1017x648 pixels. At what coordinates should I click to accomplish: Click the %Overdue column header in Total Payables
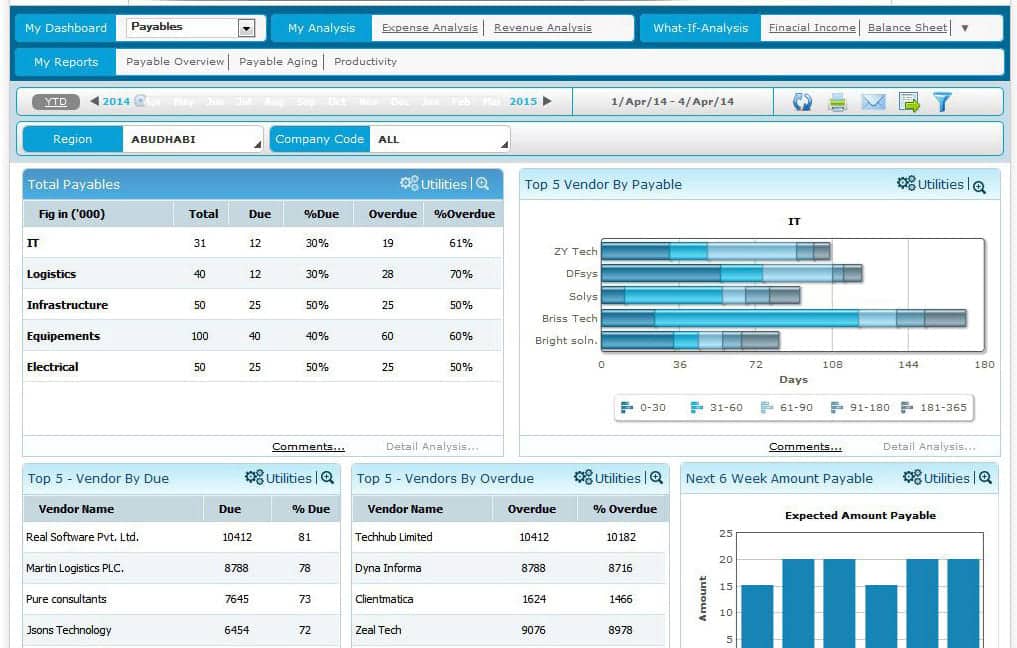point(464,214)
